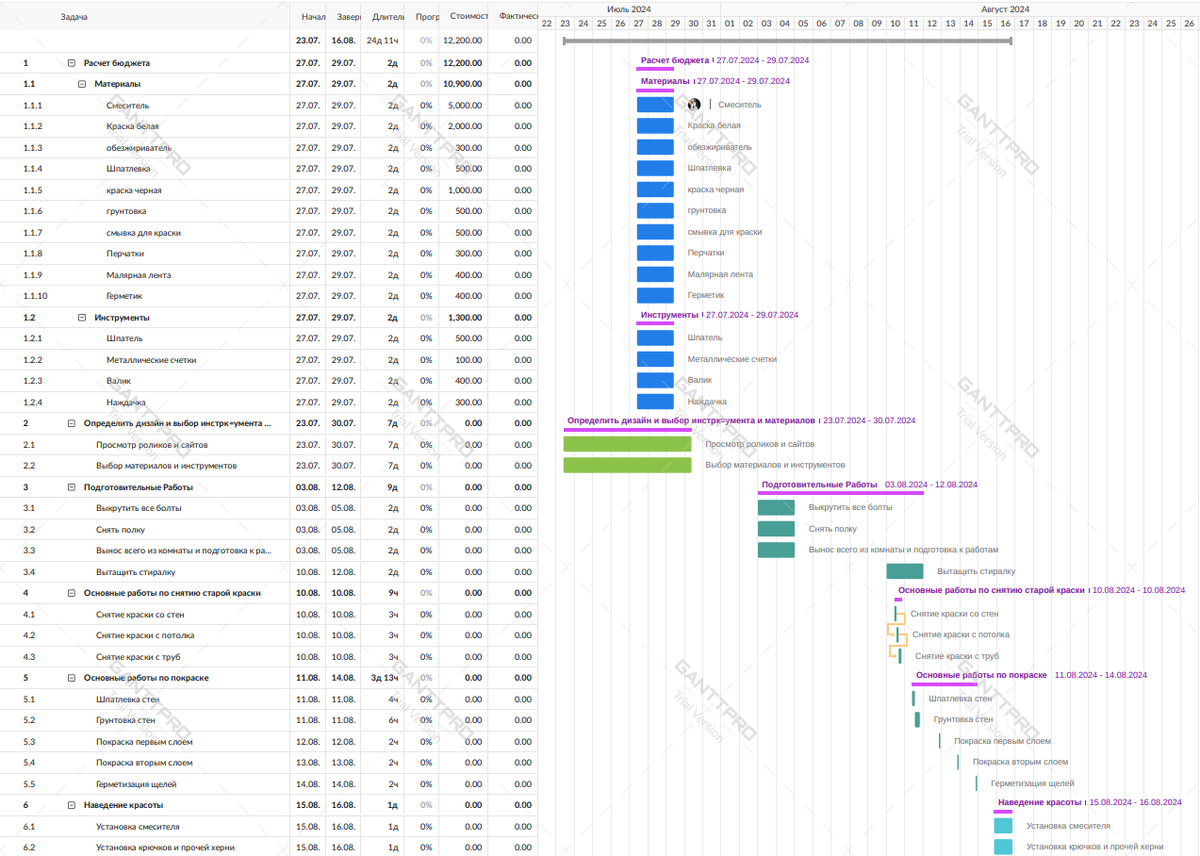Click day 31 in the timeline header

711,24
